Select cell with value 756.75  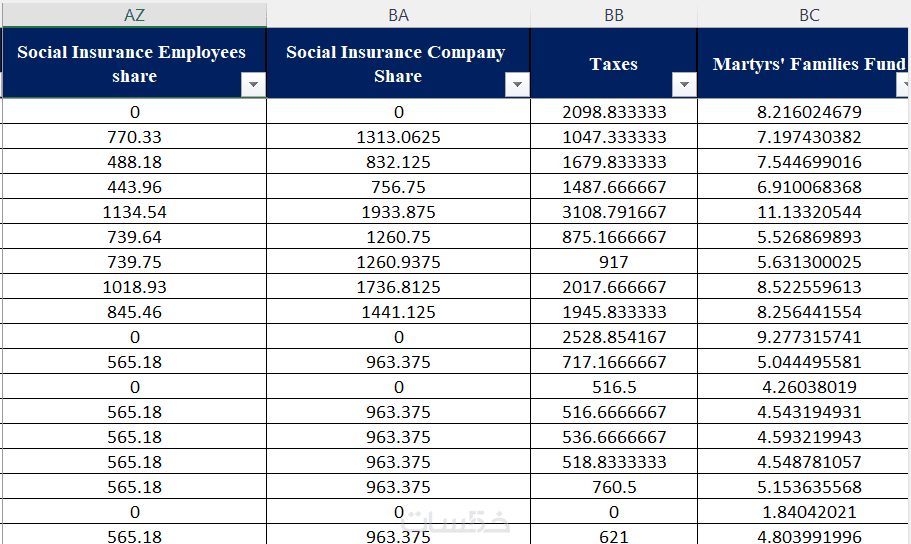tap(399, 187)
